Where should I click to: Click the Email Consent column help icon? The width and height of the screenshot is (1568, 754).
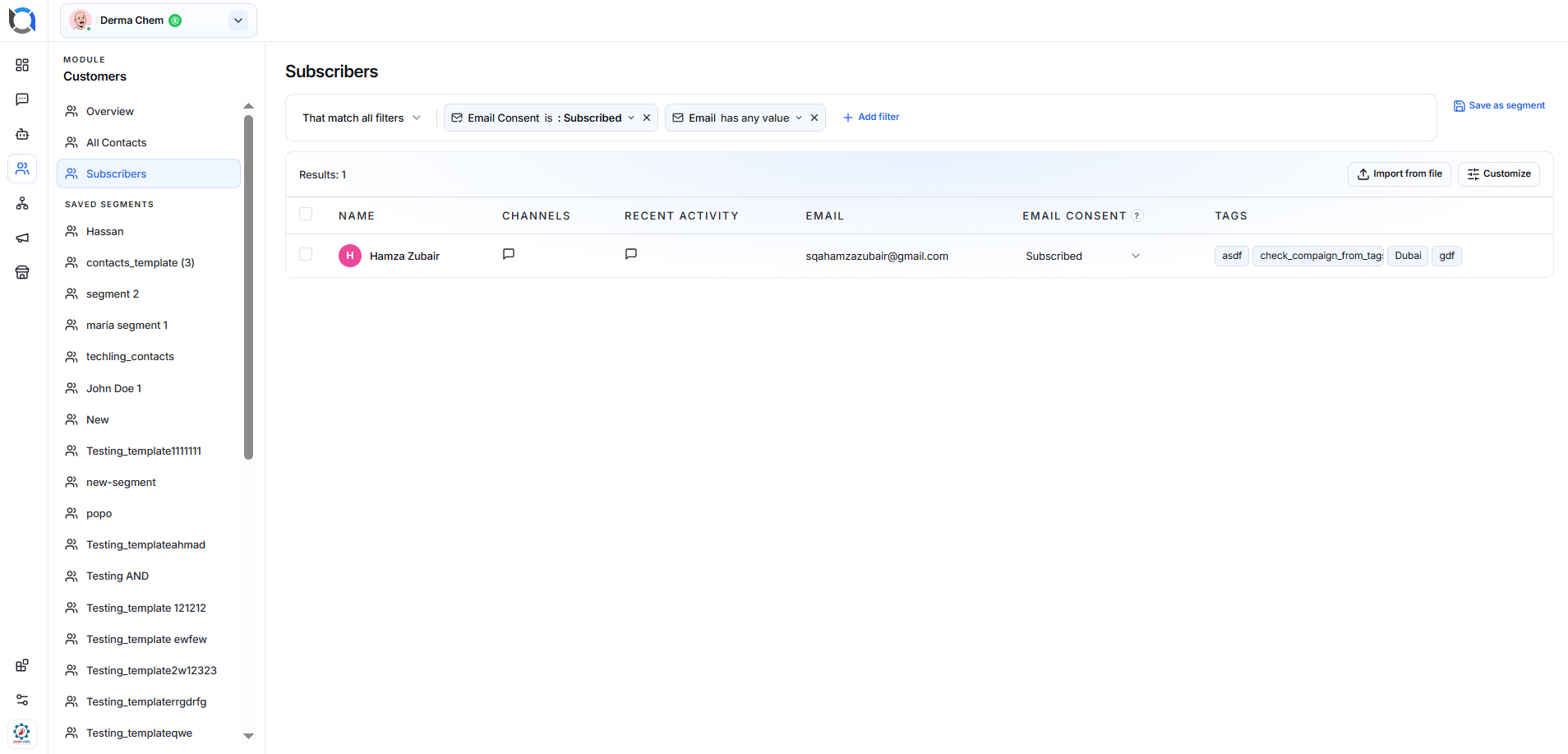pos(1137,215)
